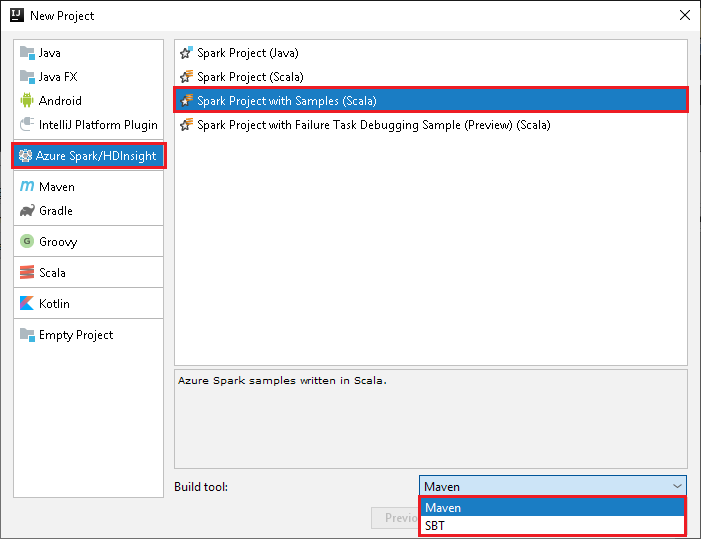Image resolution: width=701 pixels, height=539 pixels.
Task: Select the Groovy project type
Action: tap(89, 241)
